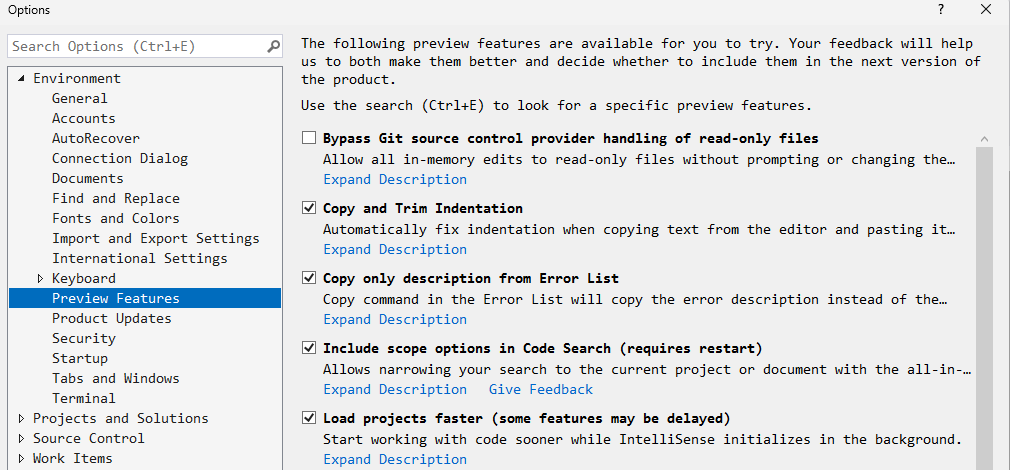Go to Product Updates page
The height and width of the screenshot is (470, 1010).
tap(112, 318)
